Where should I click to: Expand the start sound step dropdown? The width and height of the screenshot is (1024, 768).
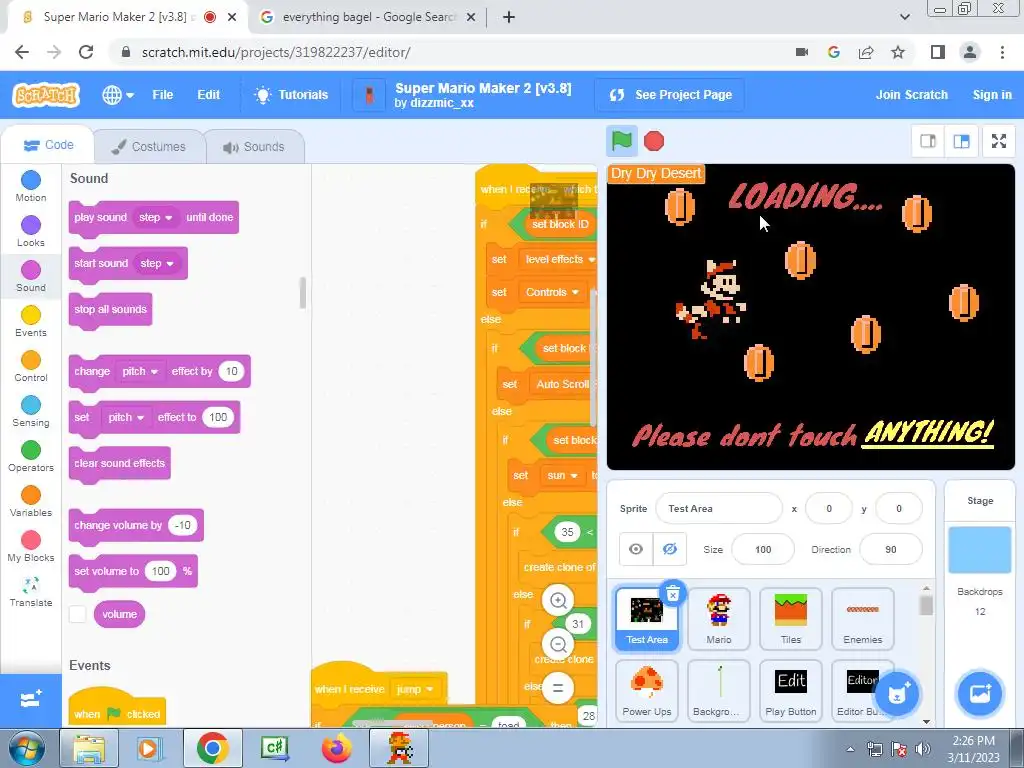coord(157,263)
